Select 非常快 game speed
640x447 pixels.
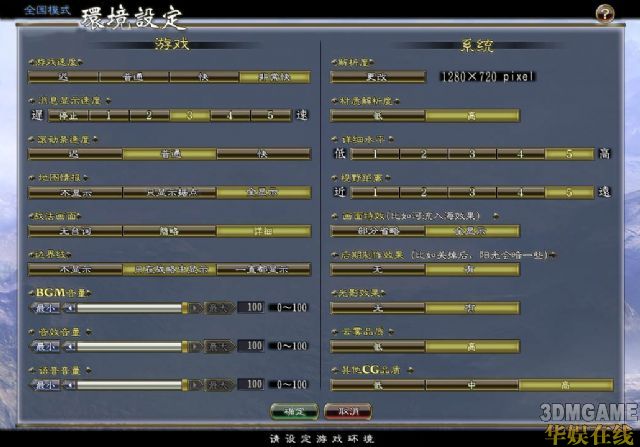click(x=275, y=77)
